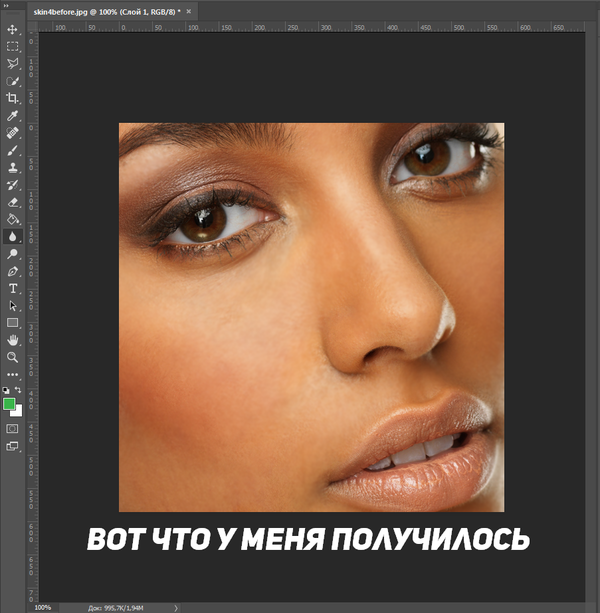Open the green foreground color swatch
The width and height of the screenshot is (600, 613).
[x=9, y=404]
